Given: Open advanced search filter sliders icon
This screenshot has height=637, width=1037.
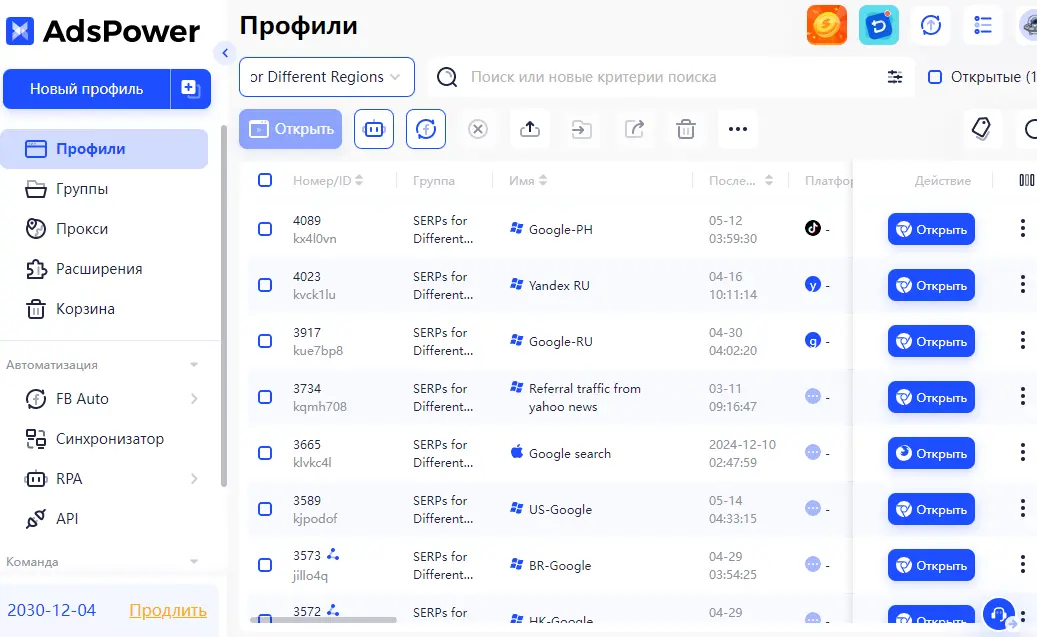Looking at the screenshot, I should tap(895, 77).
